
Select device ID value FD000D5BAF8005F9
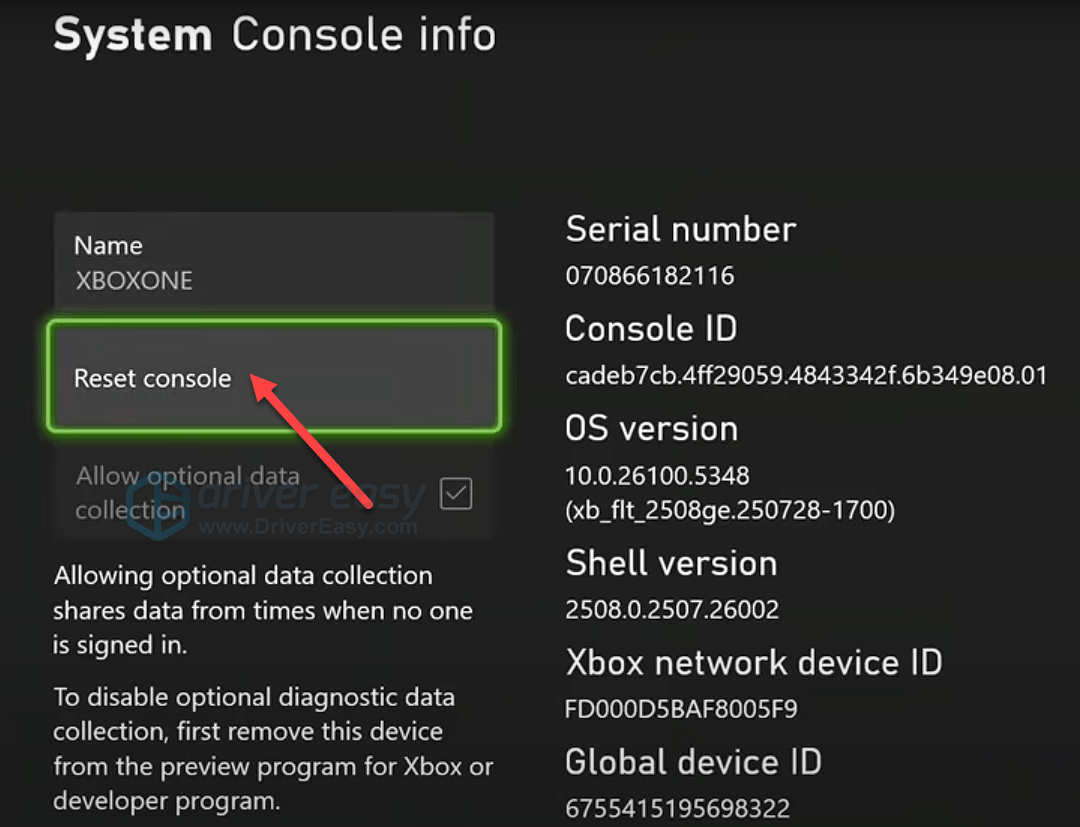click(681, 709)
